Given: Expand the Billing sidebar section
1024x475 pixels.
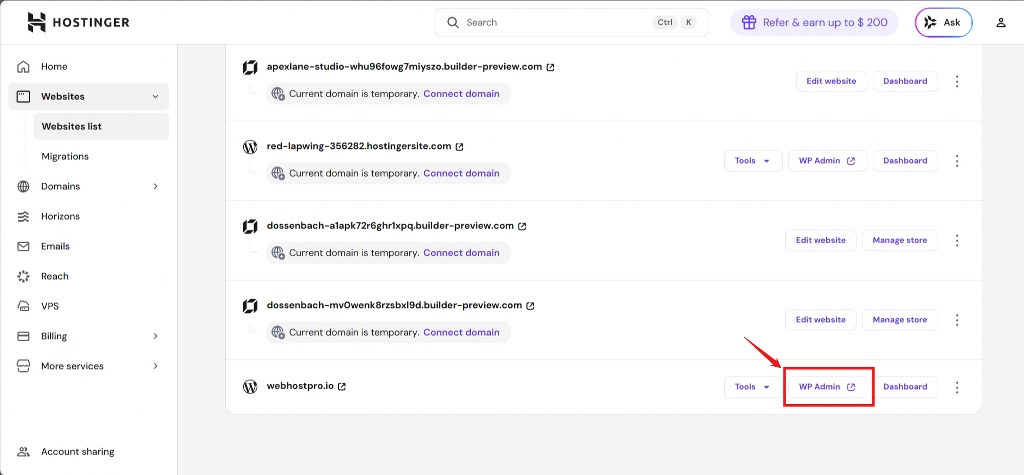Looking at the screenshot, I should pos(155,336).
